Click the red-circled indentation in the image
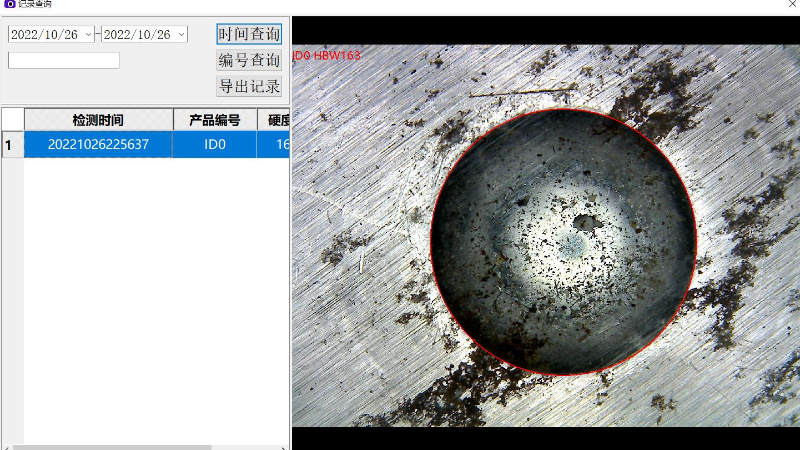This screenshot has width=800, height=450. pyautogui.click(x=562, y=240)
